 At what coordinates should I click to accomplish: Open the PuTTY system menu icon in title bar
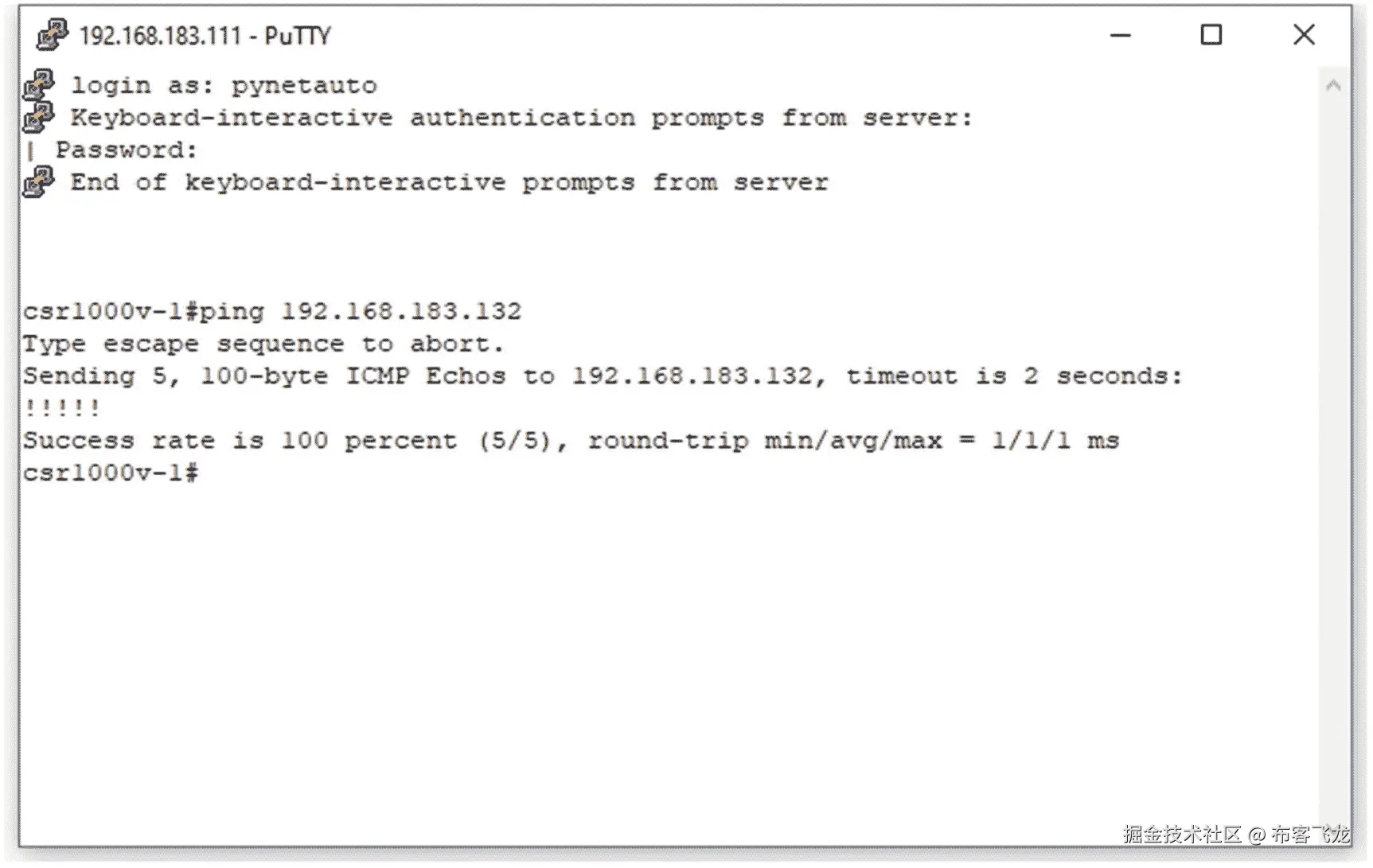[53, 35]
